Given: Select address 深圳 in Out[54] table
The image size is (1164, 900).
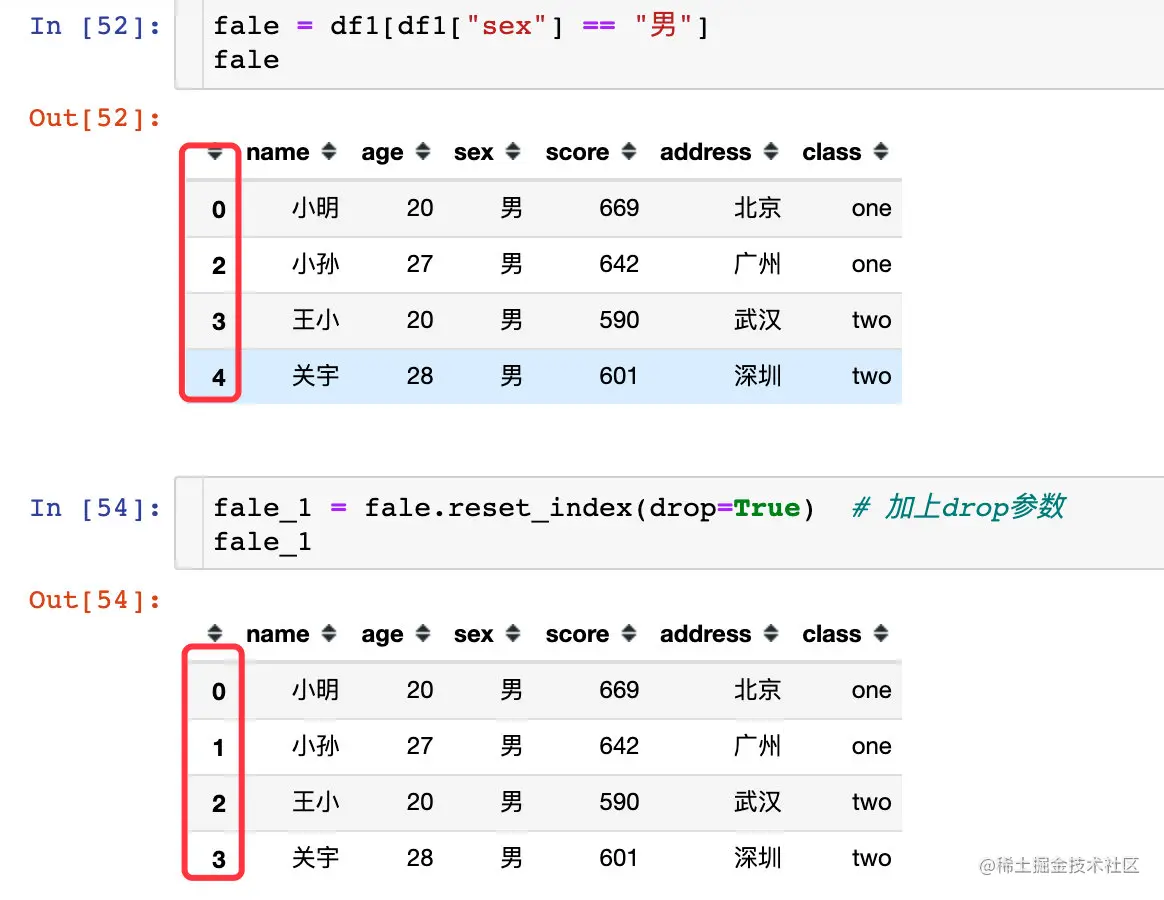Looking at the screenshot, I should tap(757, 858).
